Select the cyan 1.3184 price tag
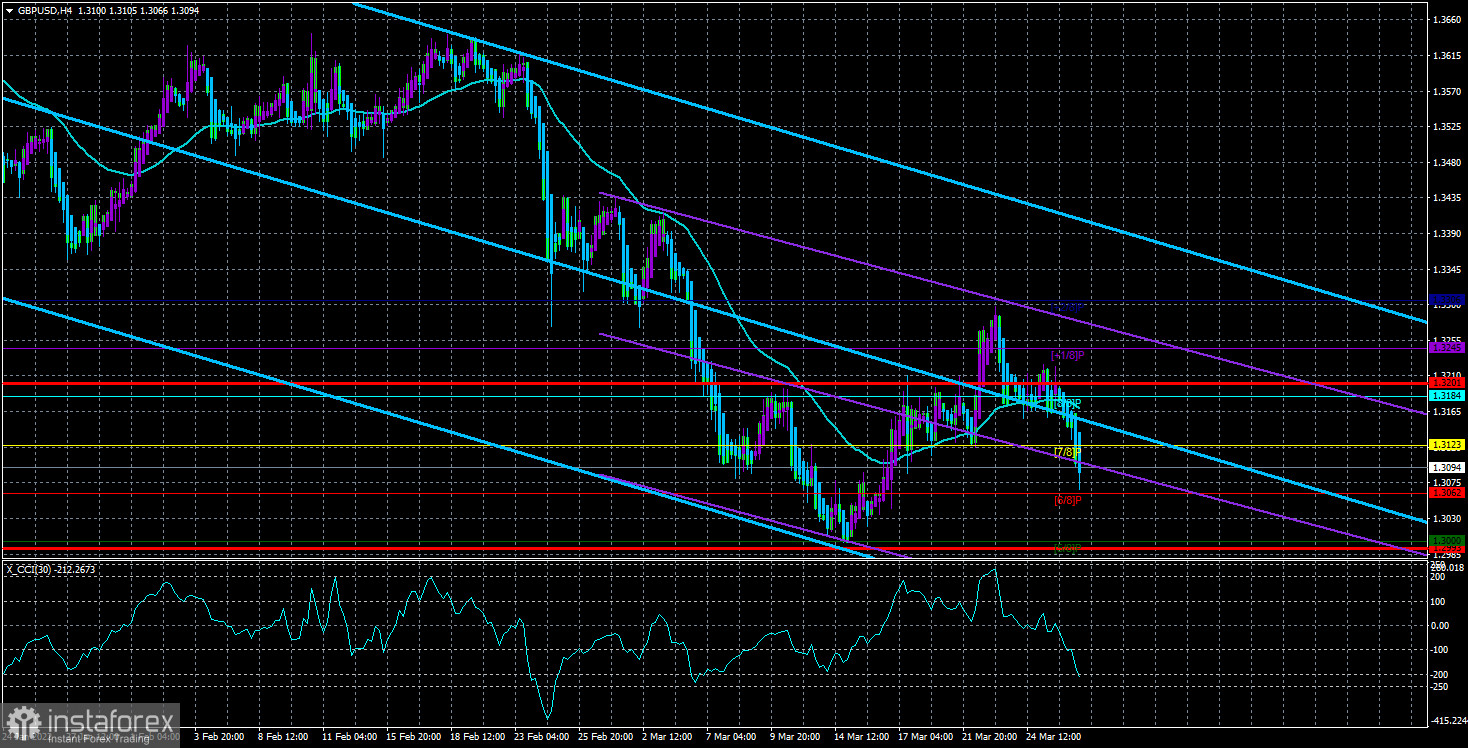This screenshot has height=748, width=1468. [1447, 396]
